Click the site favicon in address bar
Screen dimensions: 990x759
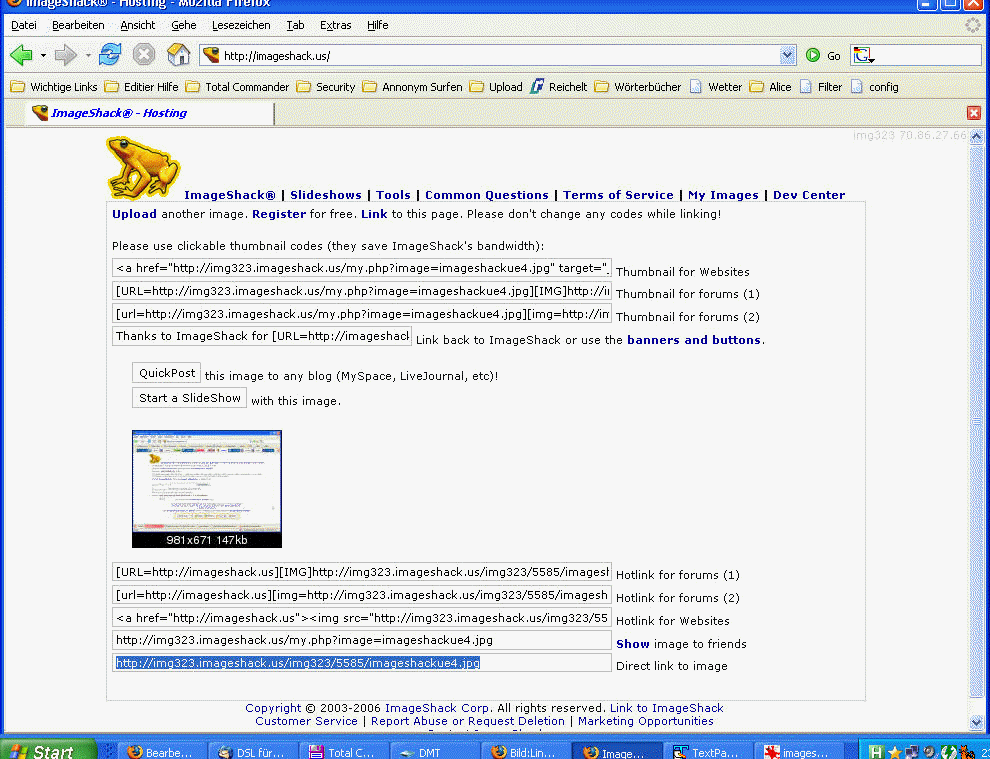(x=212, y=55)
